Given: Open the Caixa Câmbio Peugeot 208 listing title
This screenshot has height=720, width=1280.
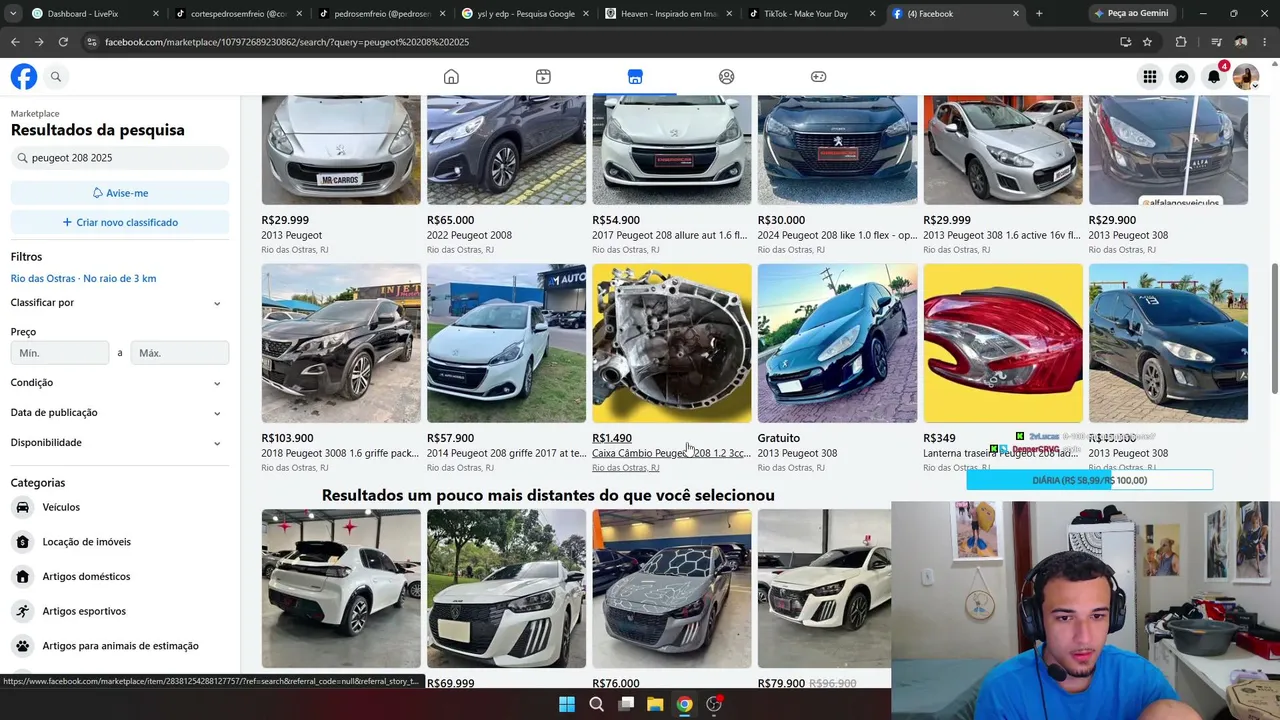Looking at the screenshot, I should tap(671, 453).
